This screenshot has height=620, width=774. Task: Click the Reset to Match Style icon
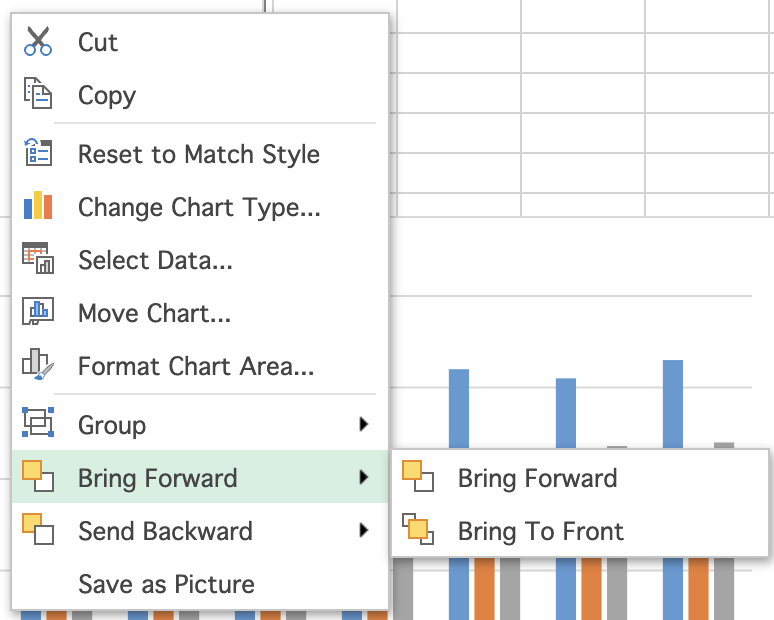[x=38, y=154]
